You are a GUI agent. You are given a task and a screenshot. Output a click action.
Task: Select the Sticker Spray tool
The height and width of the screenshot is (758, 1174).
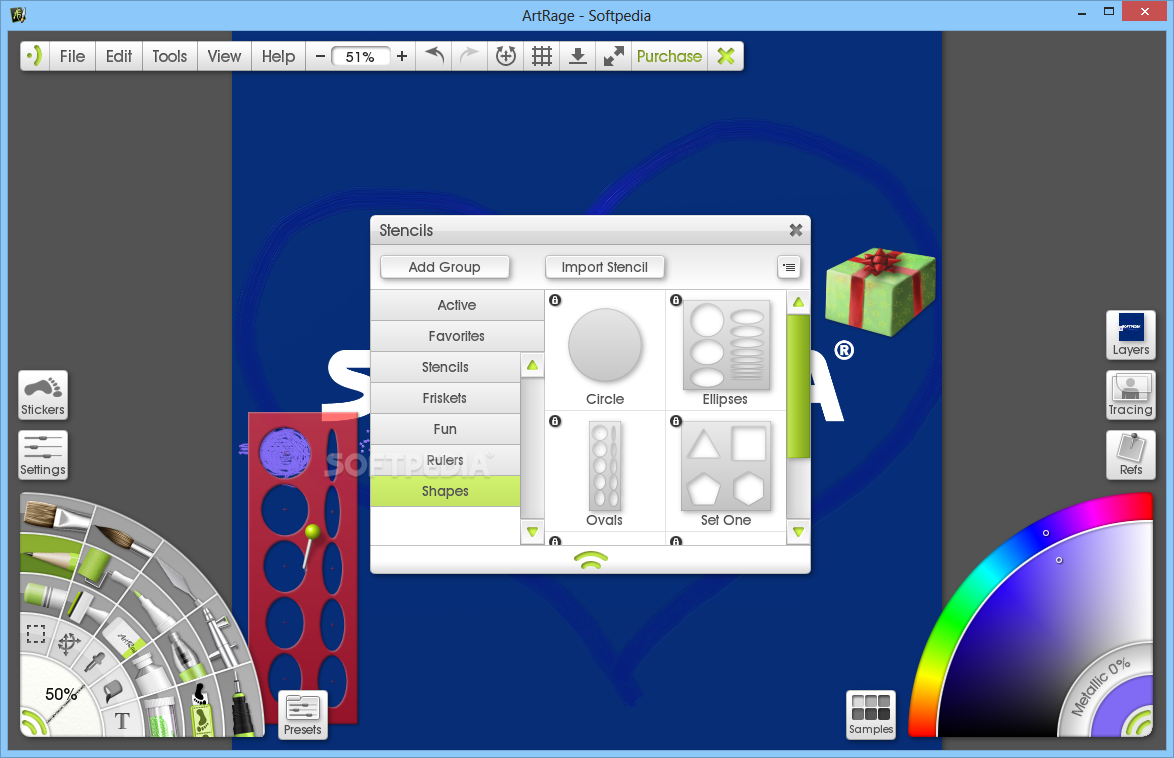point(199,710)
